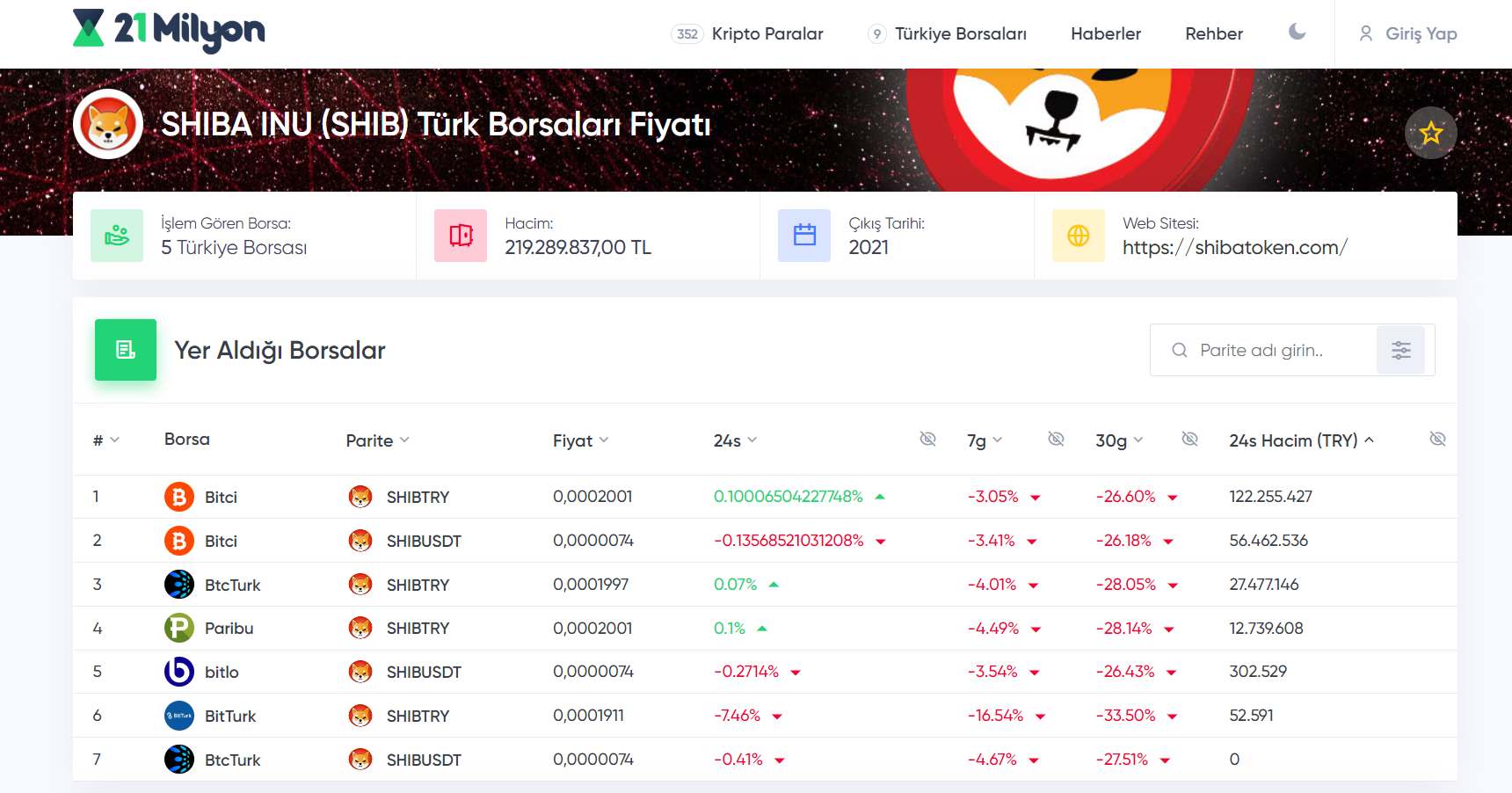Open bitlo exchange name link

coord(222,673)
